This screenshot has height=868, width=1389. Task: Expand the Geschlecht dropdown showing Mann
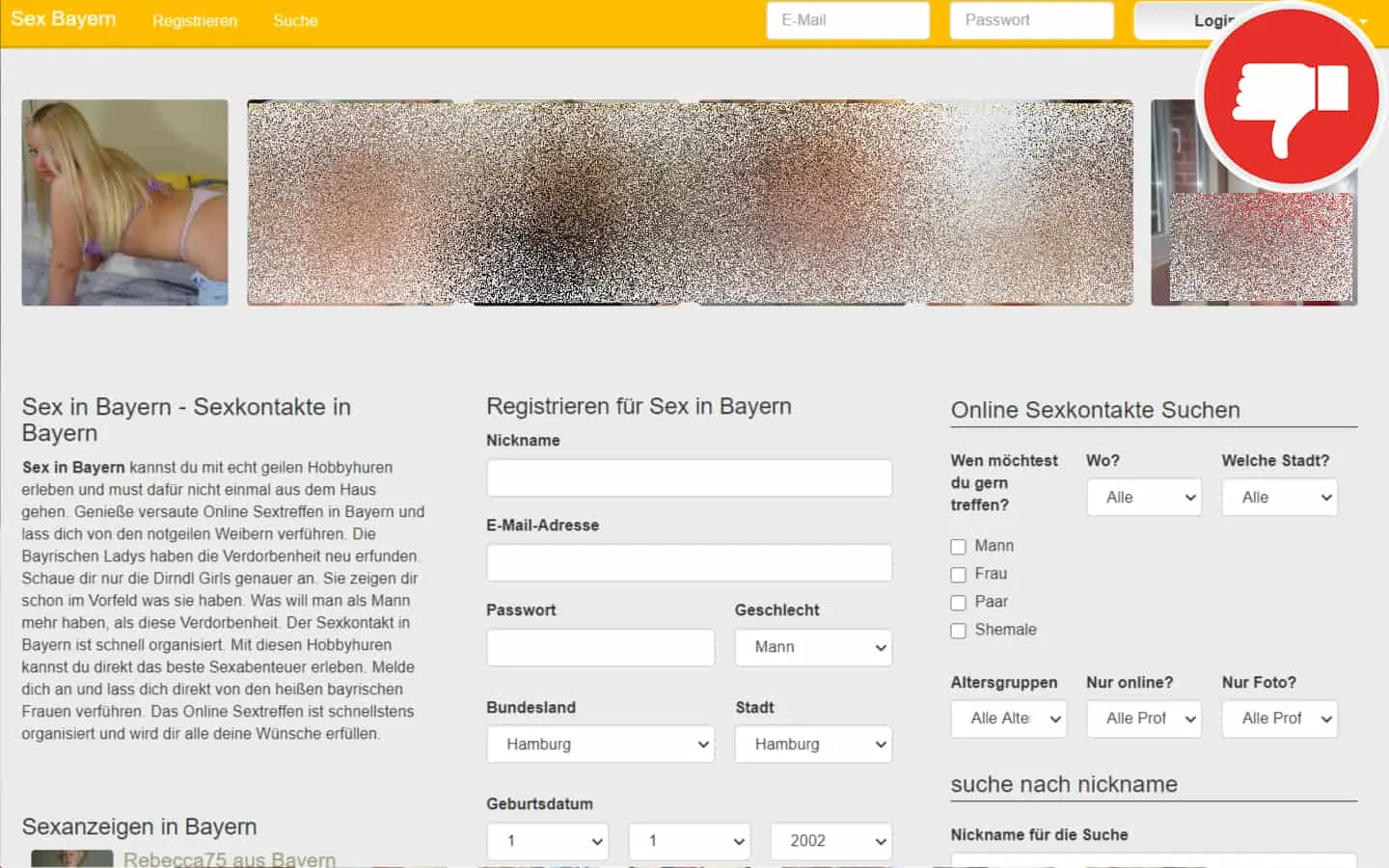pyautogui.click(x=813, y=648)
